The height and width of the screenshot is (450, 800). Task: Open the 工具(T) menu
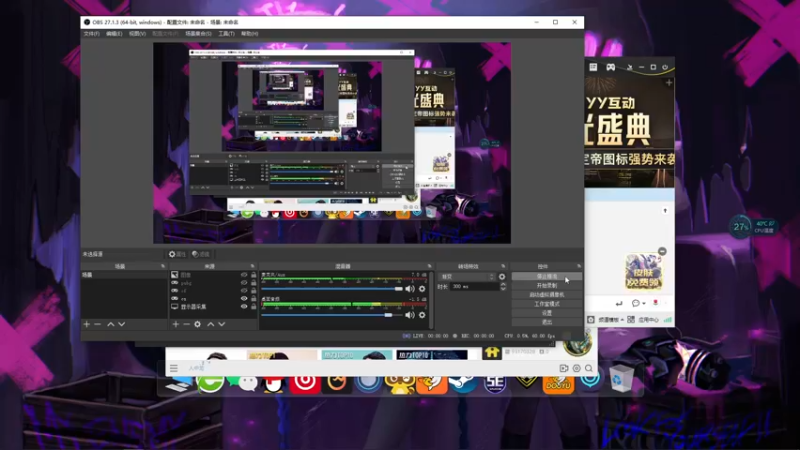[227, 34]
